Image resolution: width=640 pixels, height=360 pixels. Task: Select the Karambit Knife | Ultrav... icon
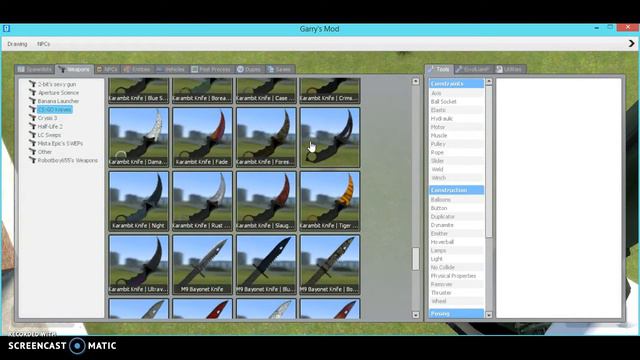pos(138,264)
